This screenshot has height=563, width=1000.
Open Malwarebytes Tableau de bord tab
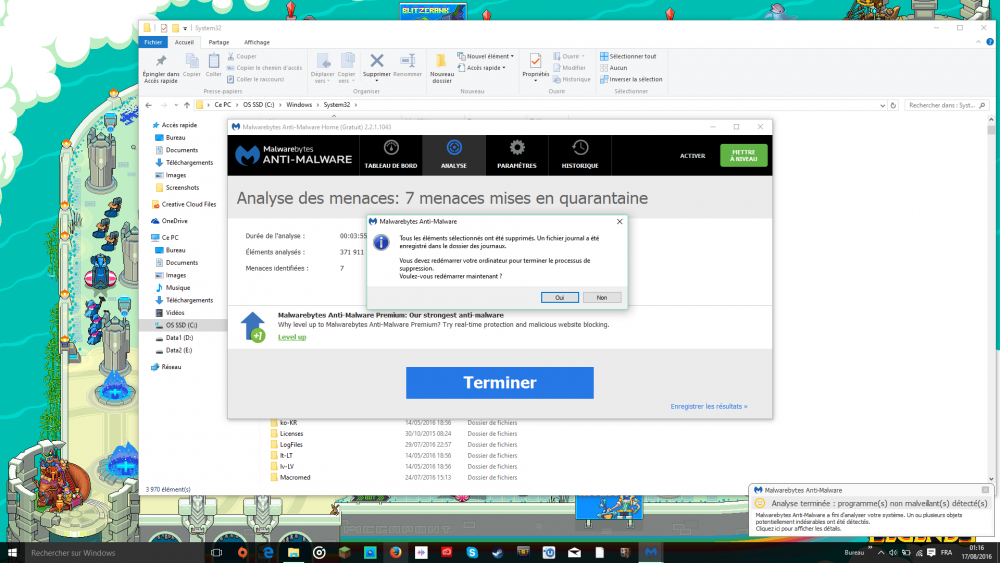coord(391,155)
